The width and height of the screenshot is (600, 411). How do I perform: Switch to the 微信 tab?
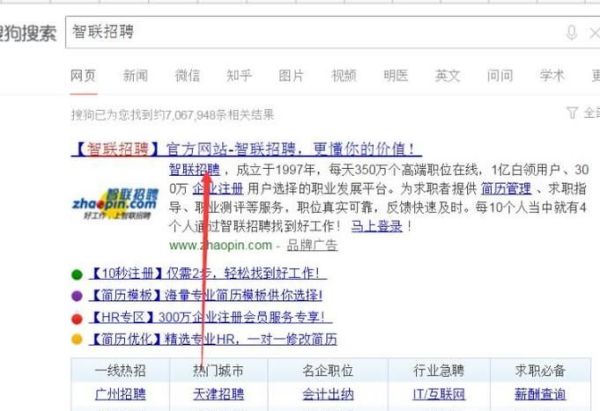(x=187, y=75)
